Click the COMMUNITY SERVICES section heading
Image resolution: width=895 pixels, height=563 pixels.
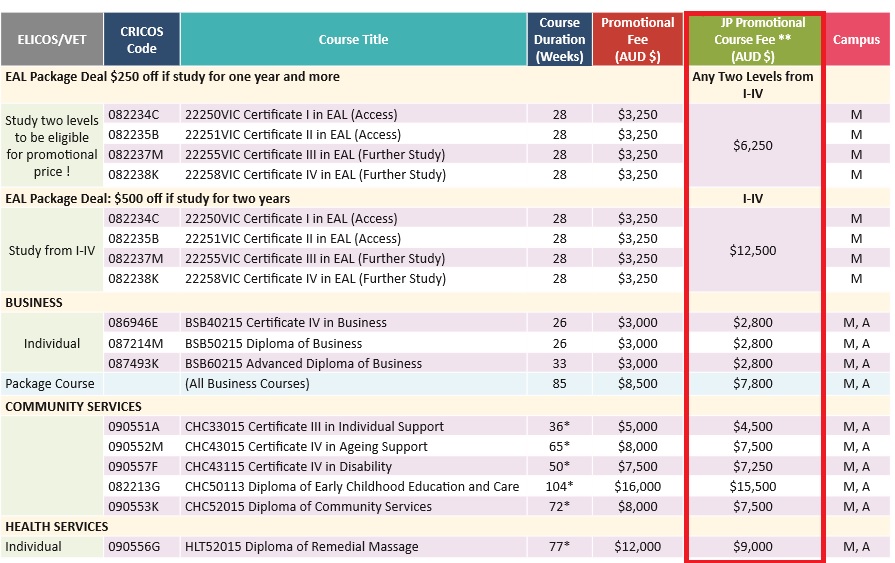tap(74, 406)
